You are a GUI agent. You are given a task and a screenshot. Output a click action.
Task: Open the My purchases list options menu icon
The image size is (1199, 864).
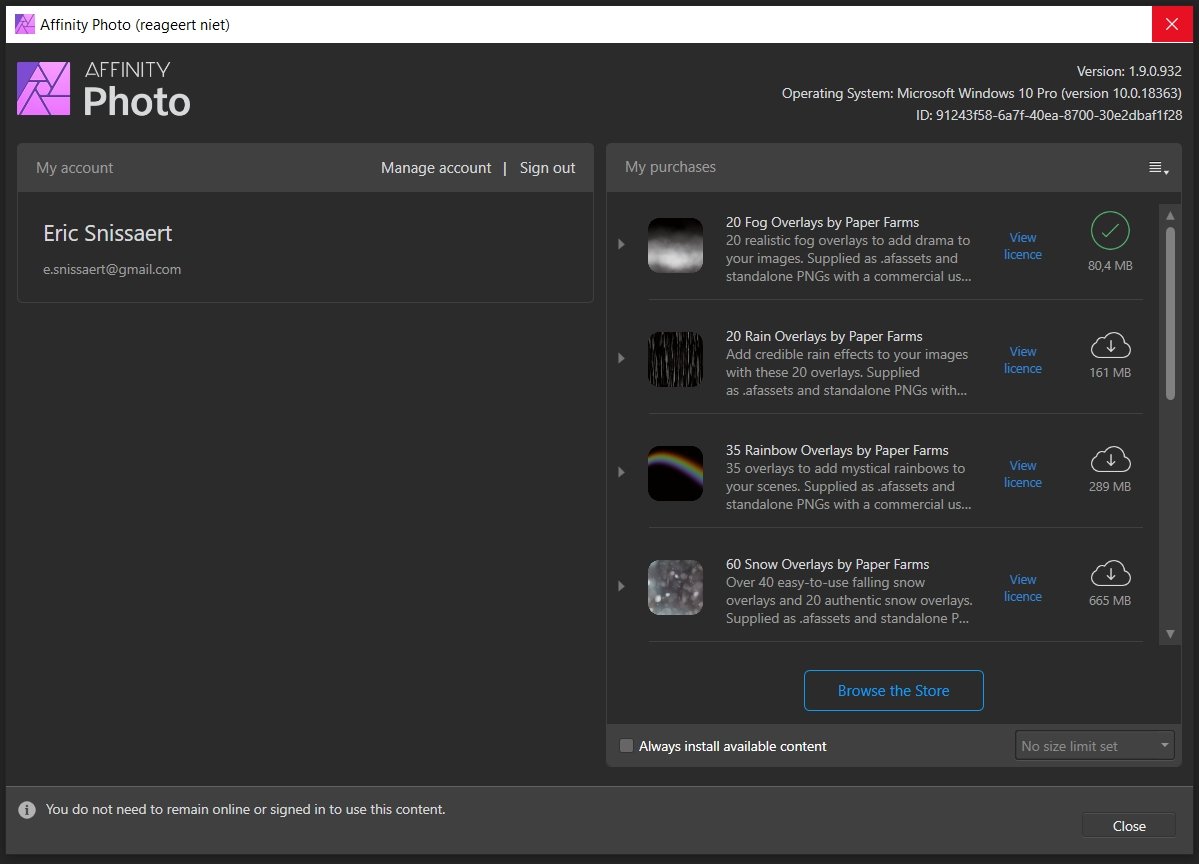[x=1158, y=168]
